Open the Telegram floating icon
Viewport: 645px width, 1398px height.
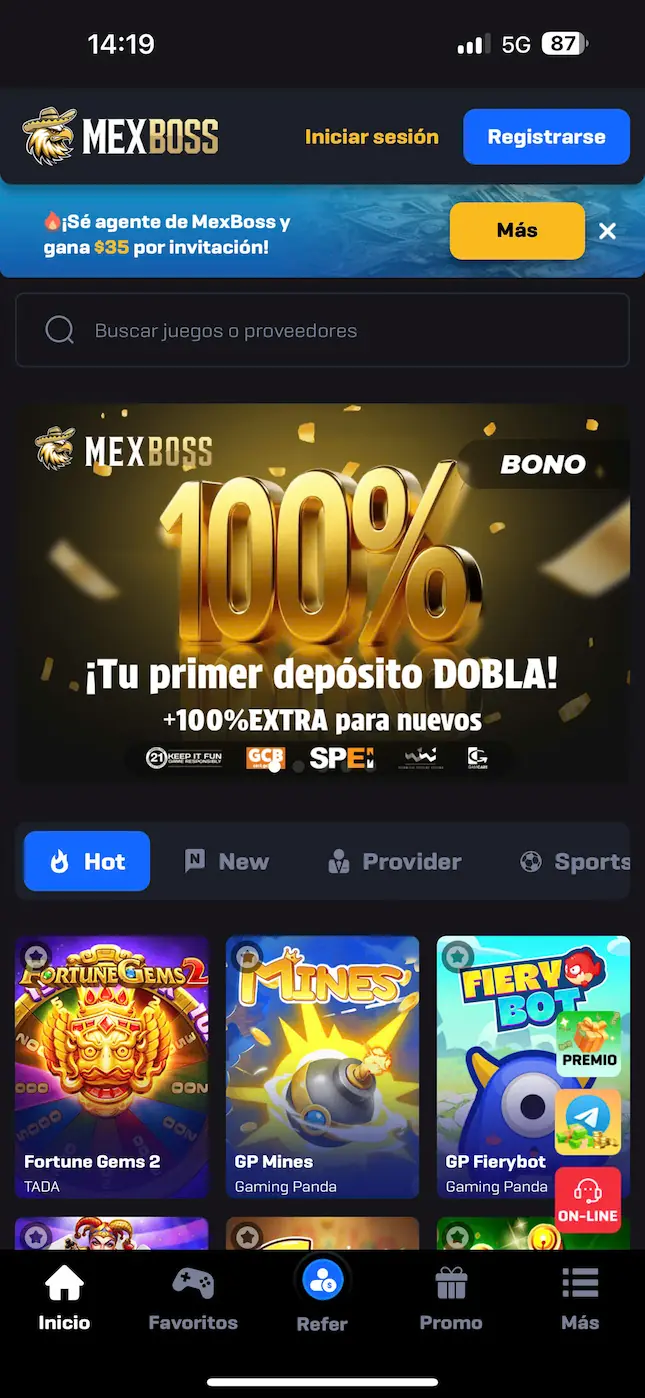click(x=588, y=1122)
